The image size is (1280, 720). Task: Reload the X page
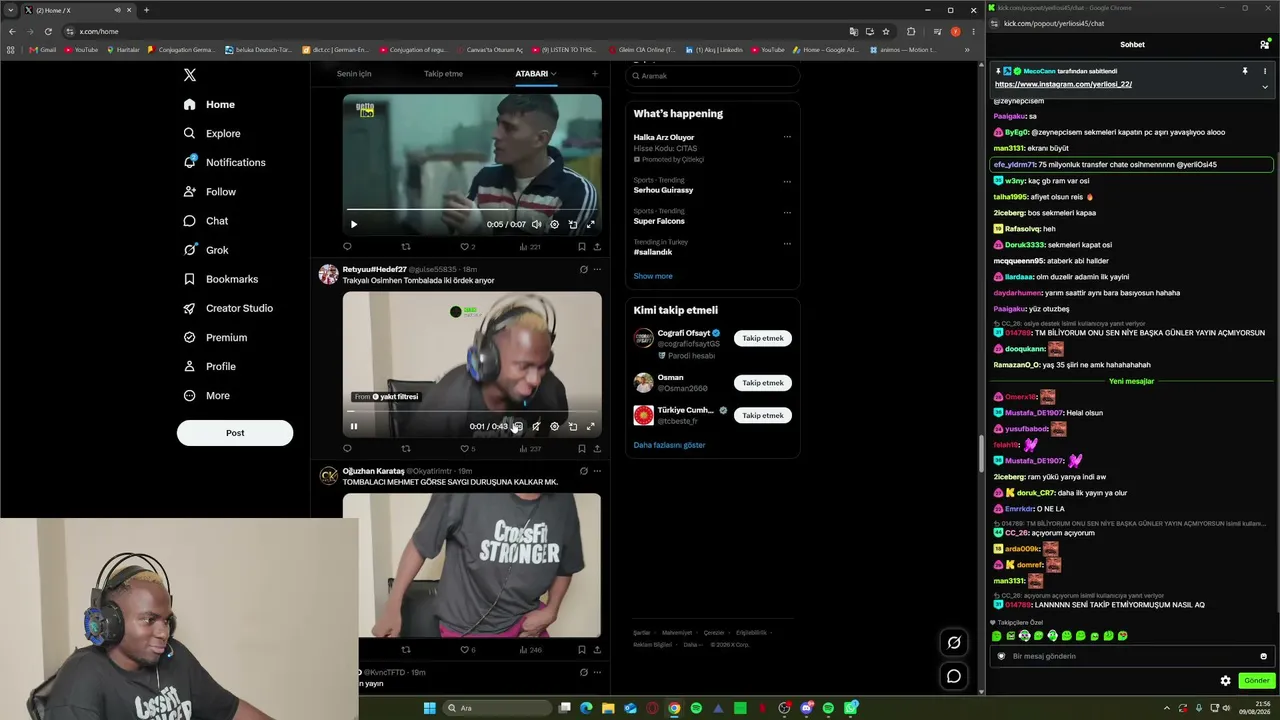point(48,31)
